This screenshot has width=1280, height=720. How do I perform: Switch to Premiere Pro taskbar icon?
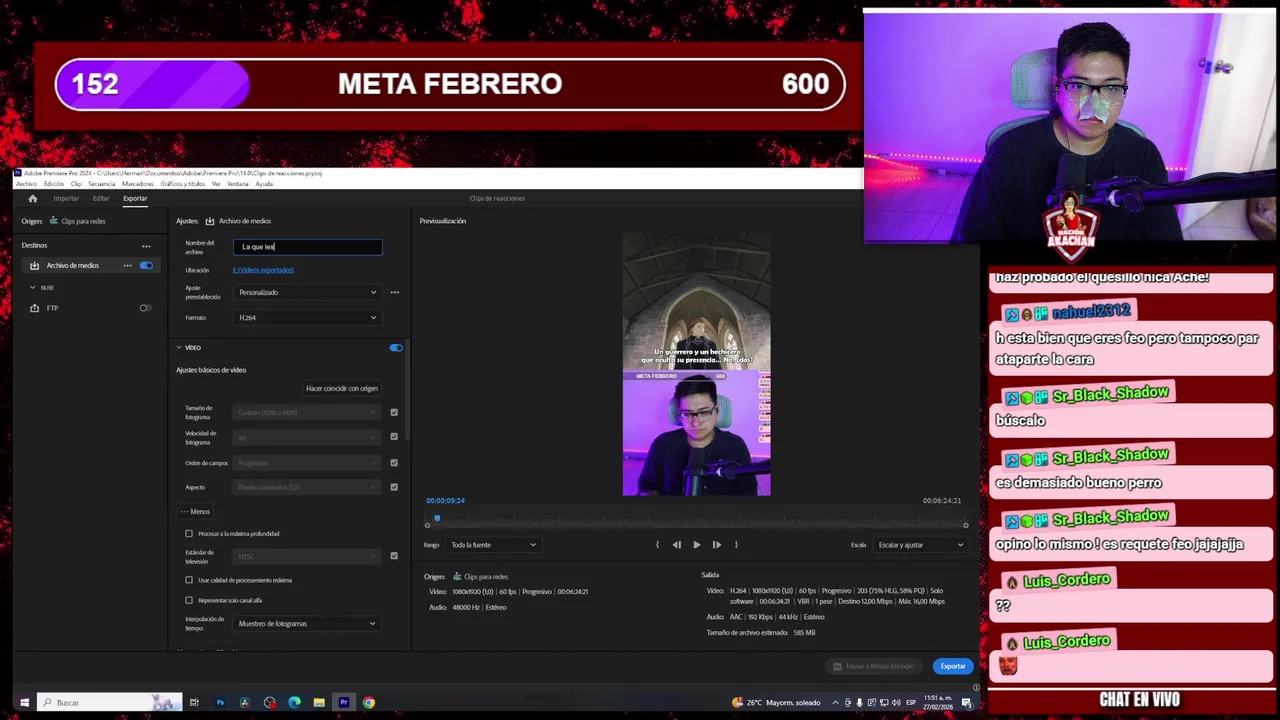coord(344,702)
